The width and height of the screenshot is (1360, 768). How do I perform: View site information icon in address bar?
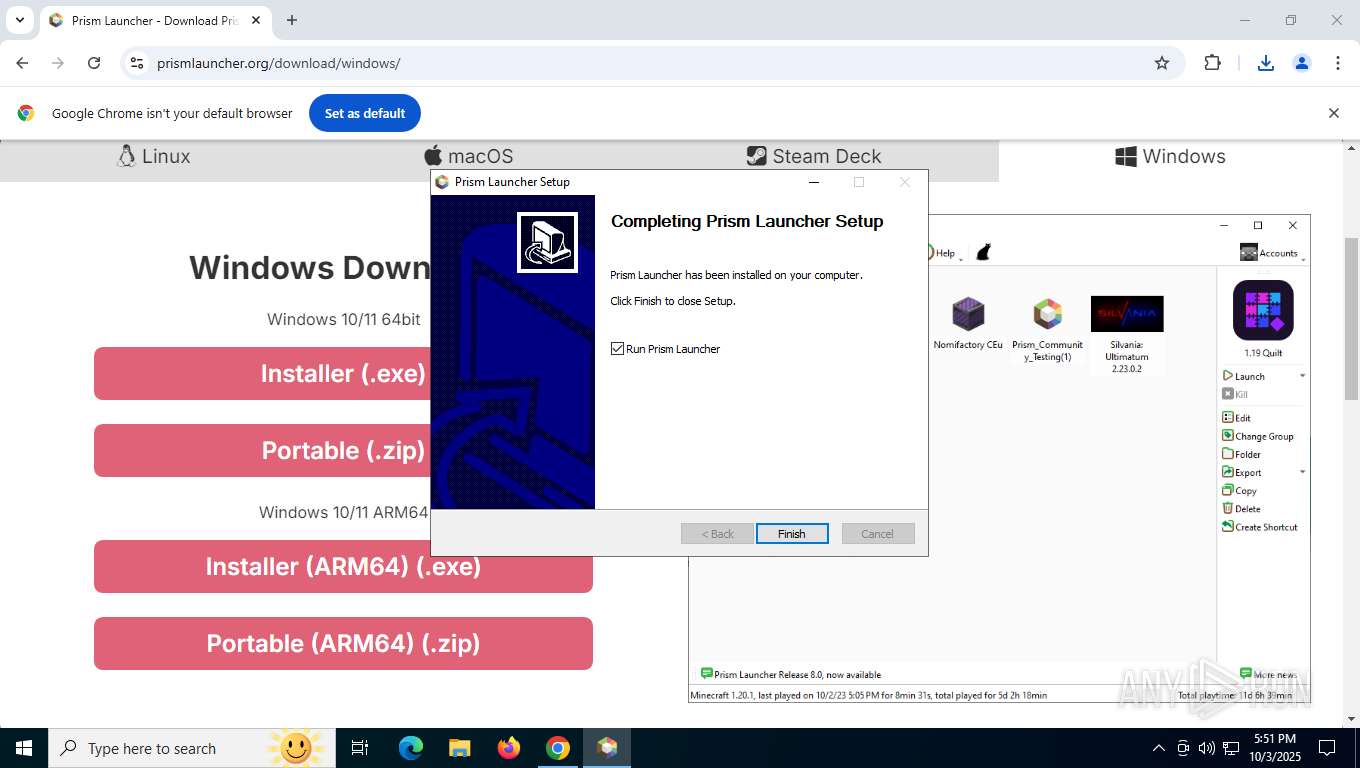click(138, 63)
